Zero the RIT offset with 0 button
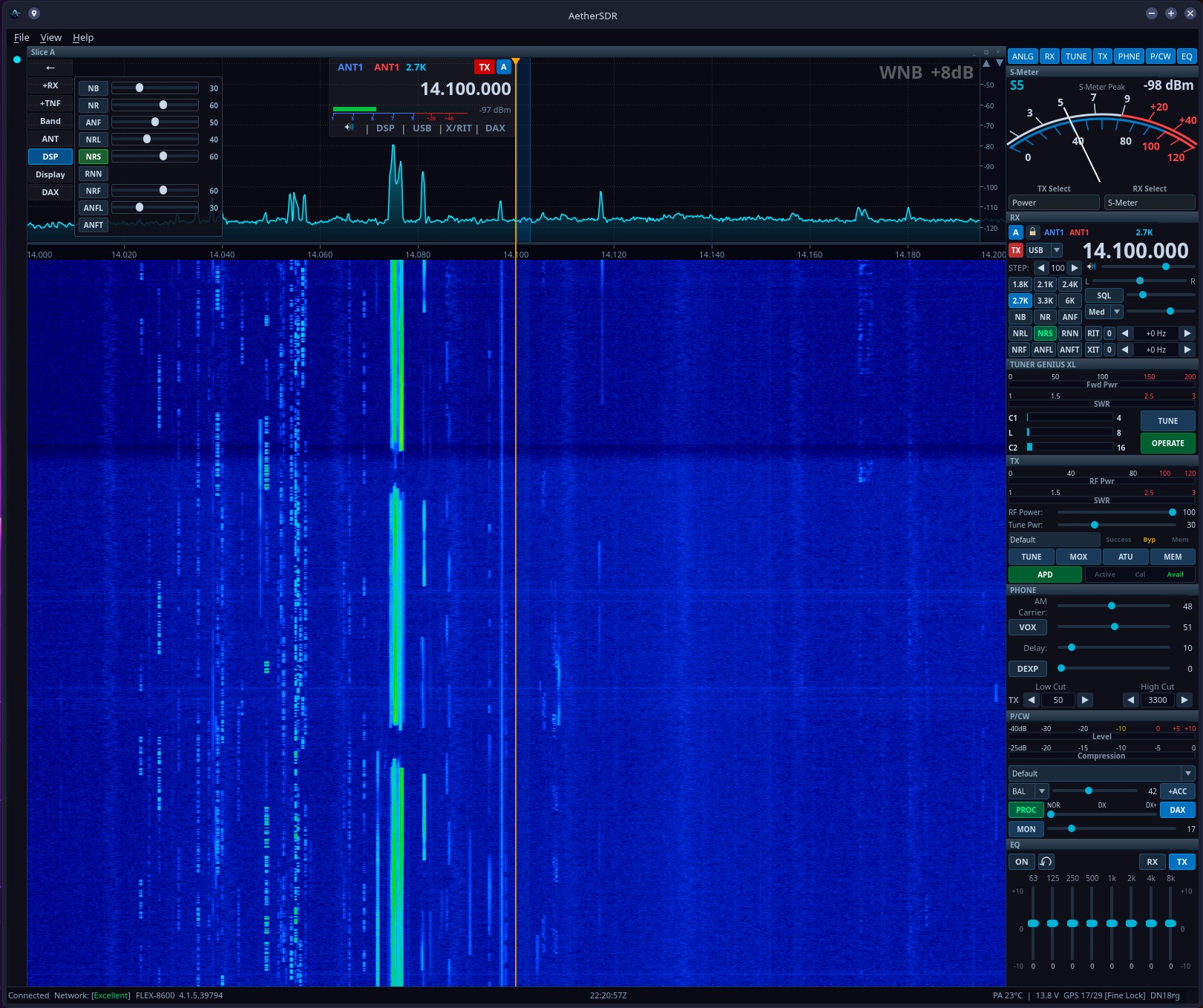This screenshot has height=1008, width=1203. (1109, 333)
